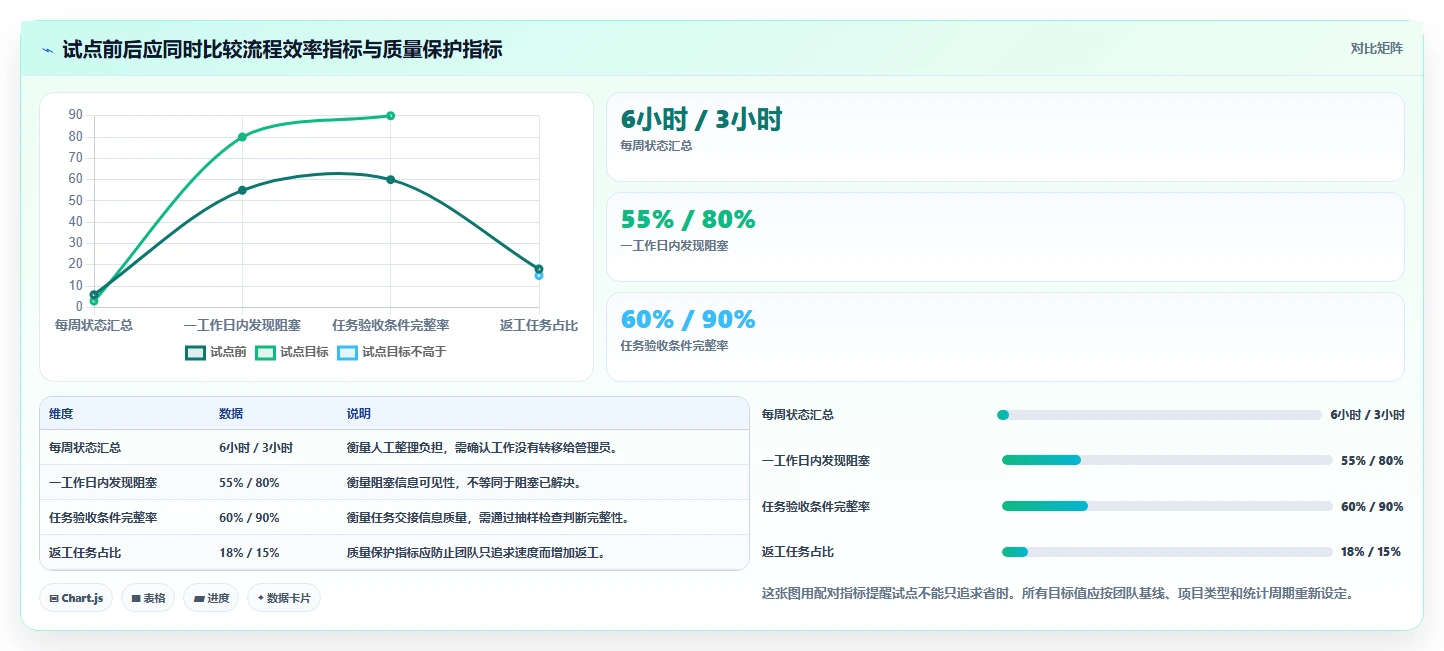
Task: Click the 试点目标 data point at 80
Action: coord(242,137)
